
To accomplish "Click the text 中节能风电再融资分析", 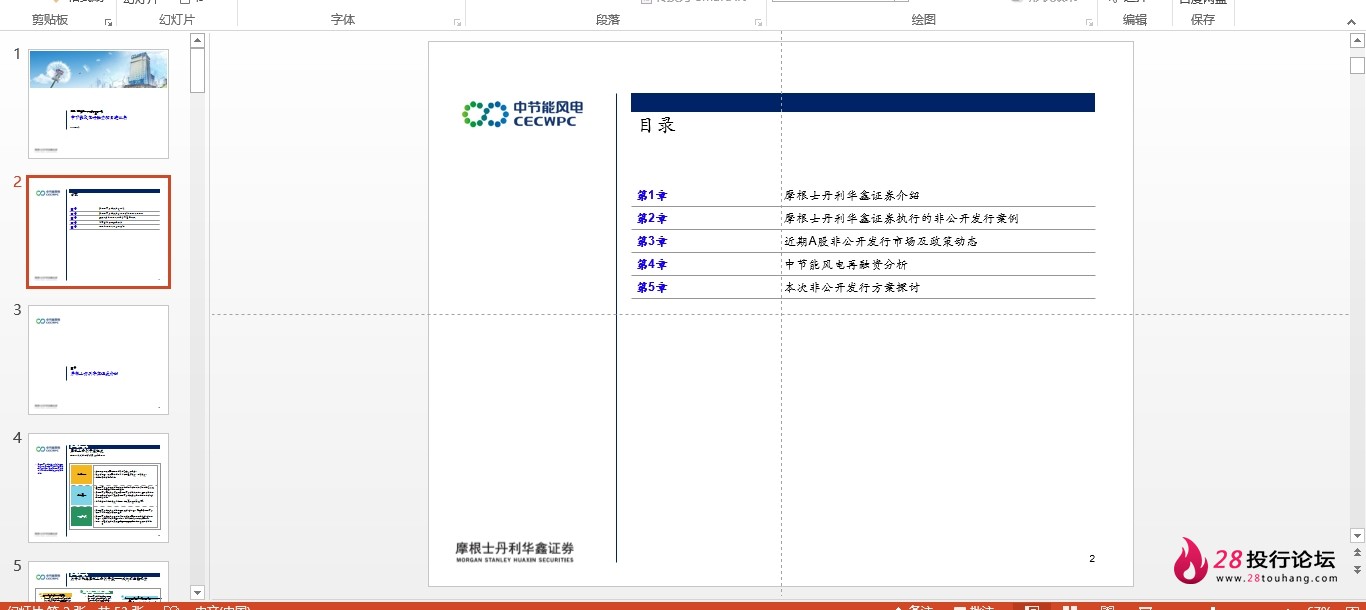I will 846,264.
